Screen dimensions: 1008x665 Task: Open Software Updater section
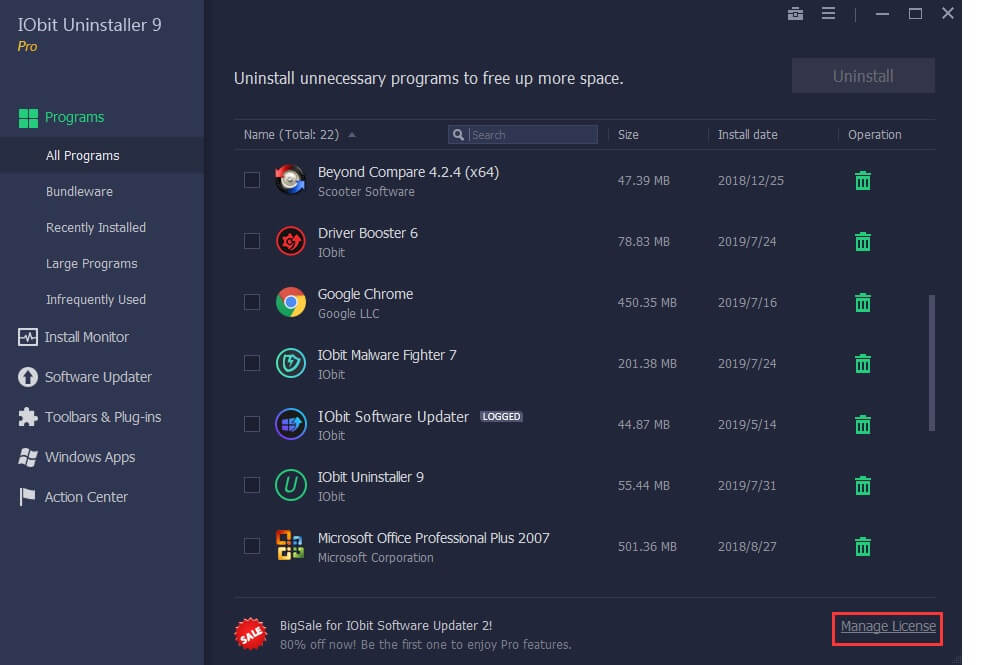(x=98, y=377)
